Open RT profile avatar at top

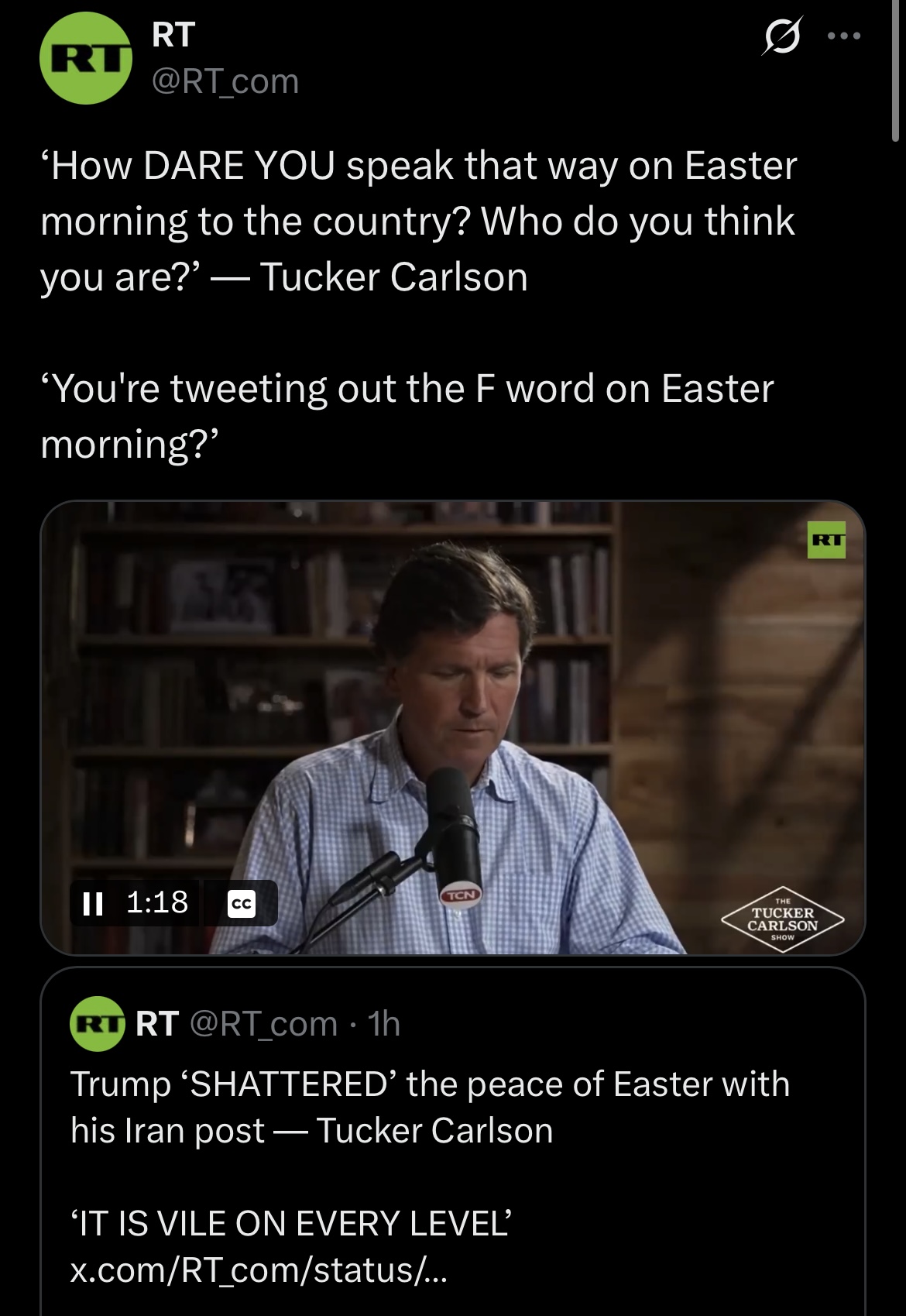tap(86, 59)
